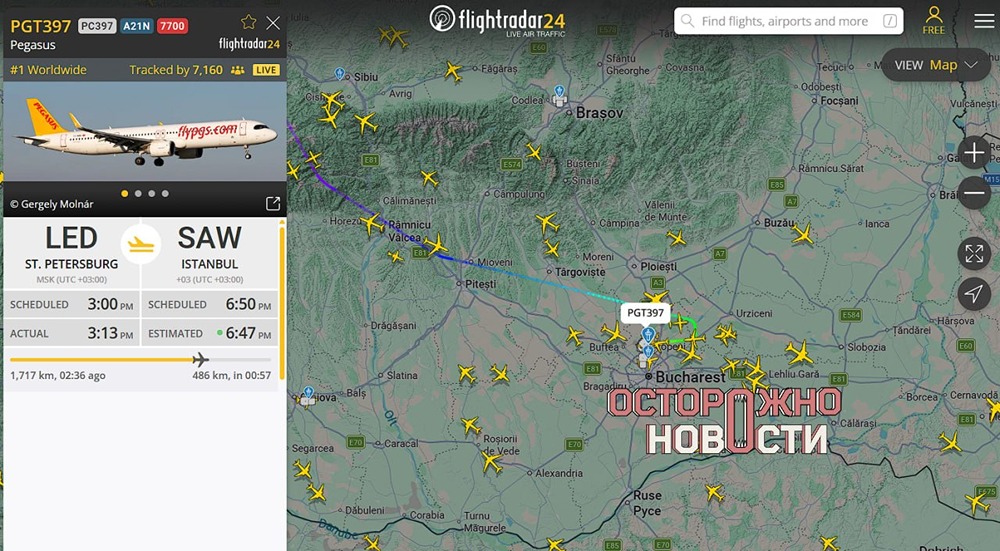Expand the VIEW Map dropdown
The image size is (1000, 551).
coord(936,65)
